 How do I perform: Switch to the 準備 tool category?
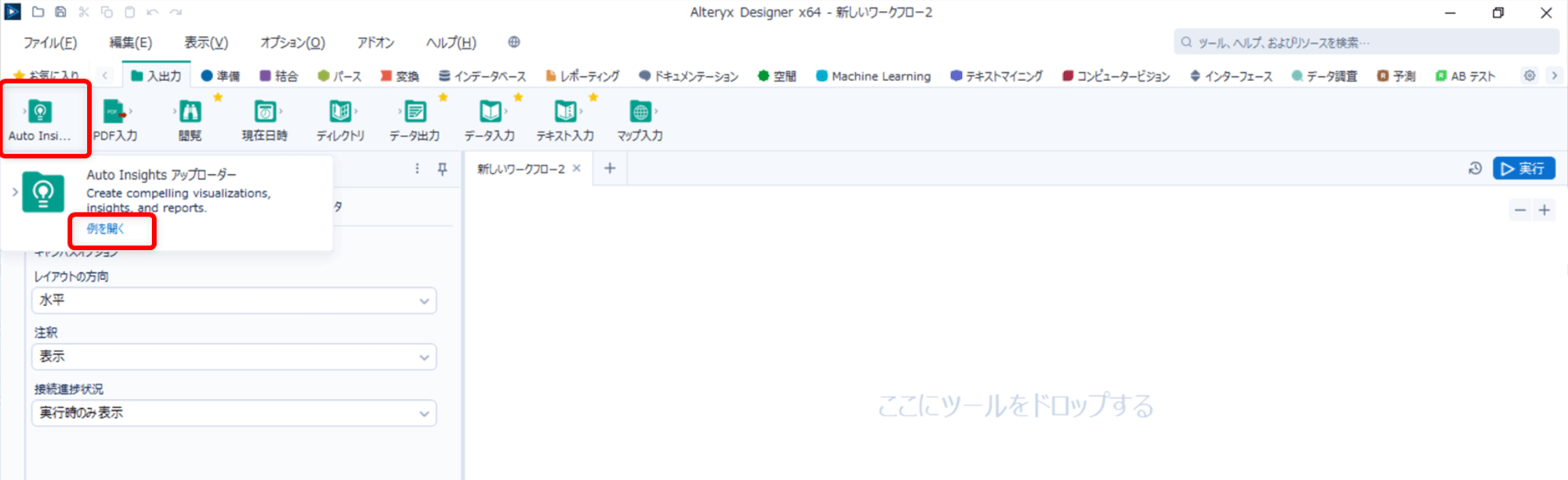pos(220,76)
